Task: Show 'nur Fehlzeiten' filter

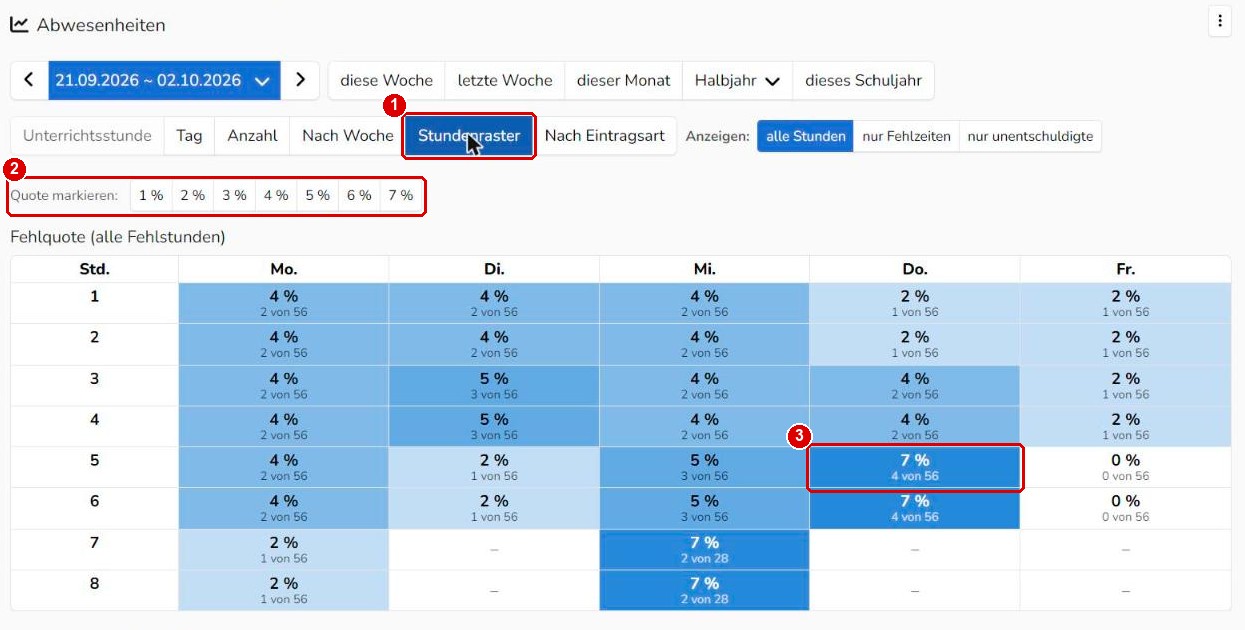Action: tap(906, 136)
